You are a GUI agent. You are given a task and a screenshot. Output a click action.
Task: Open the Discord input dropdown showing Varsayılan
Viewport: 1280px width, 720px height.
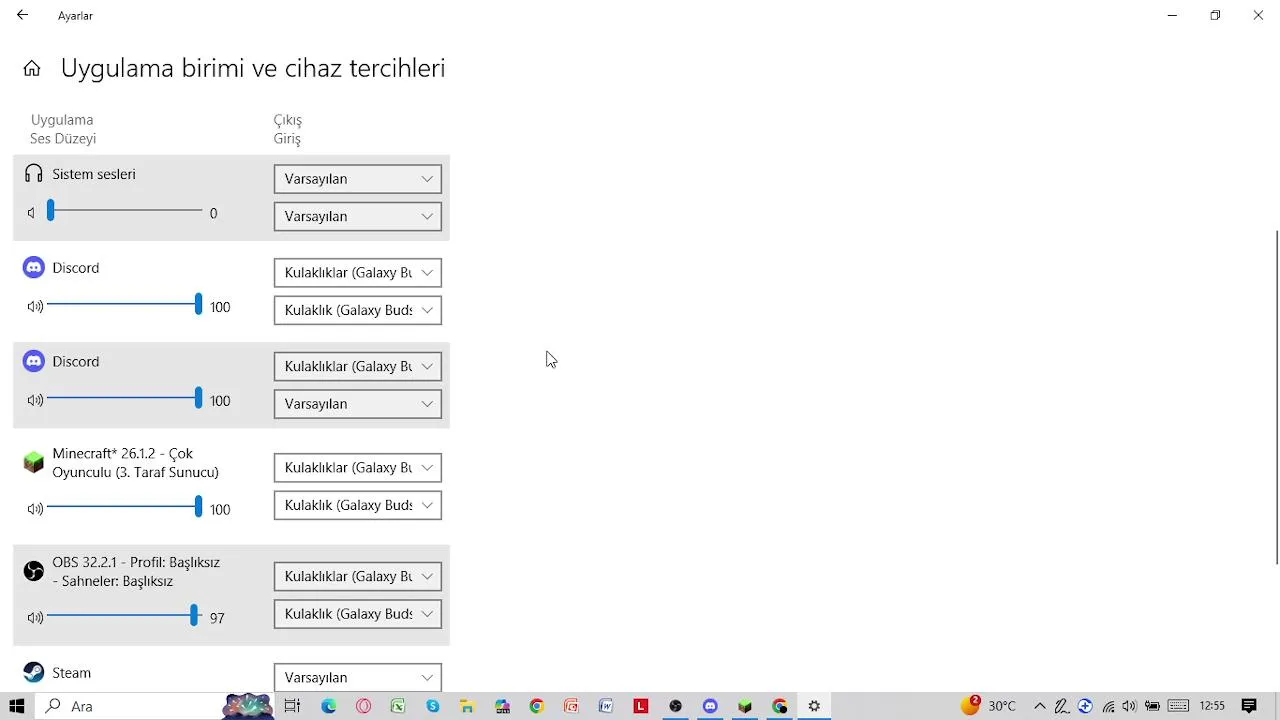tap(358, 404)
